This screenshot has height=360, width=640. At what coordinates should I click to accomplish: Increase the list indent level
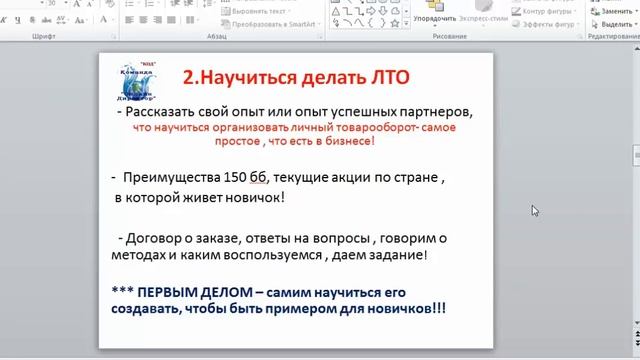click(189, 4)
